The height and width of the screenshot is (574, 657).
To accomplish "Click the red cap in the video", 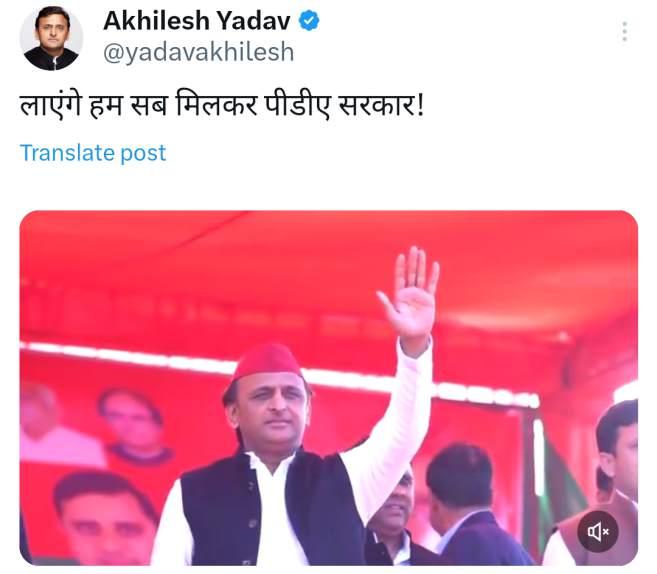I will [x=267, y=361].
